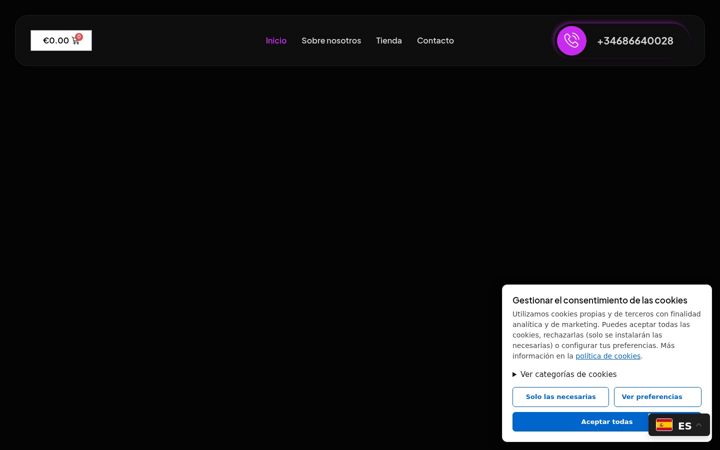Click the €0.00 cart total
Image resolution: width=720 pixels, height=450 pixels.
point(56,40)
